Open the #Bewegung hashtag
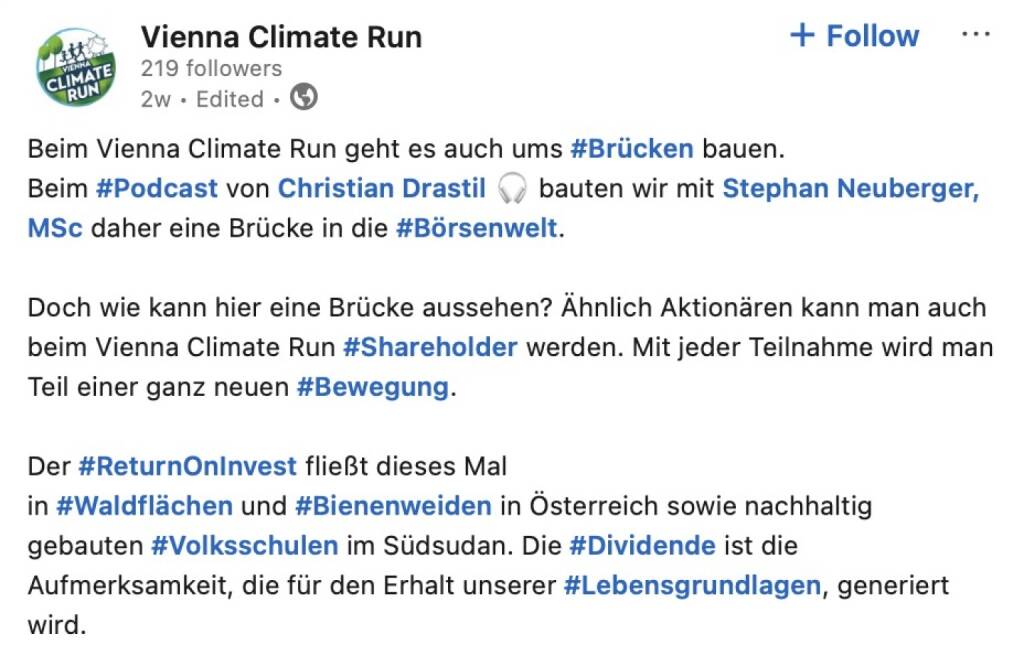1024x666 pixels. (x=373, y=387)
